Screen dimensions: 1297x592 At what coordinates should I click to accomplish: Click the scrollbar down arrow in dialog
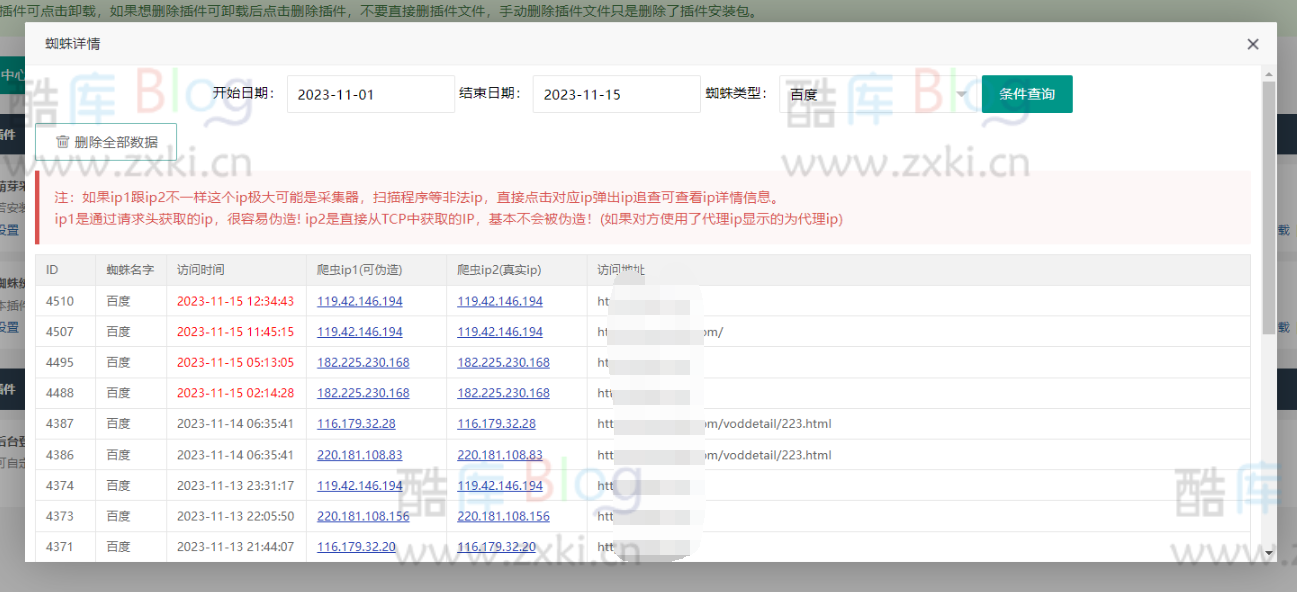pos(1268,552)
